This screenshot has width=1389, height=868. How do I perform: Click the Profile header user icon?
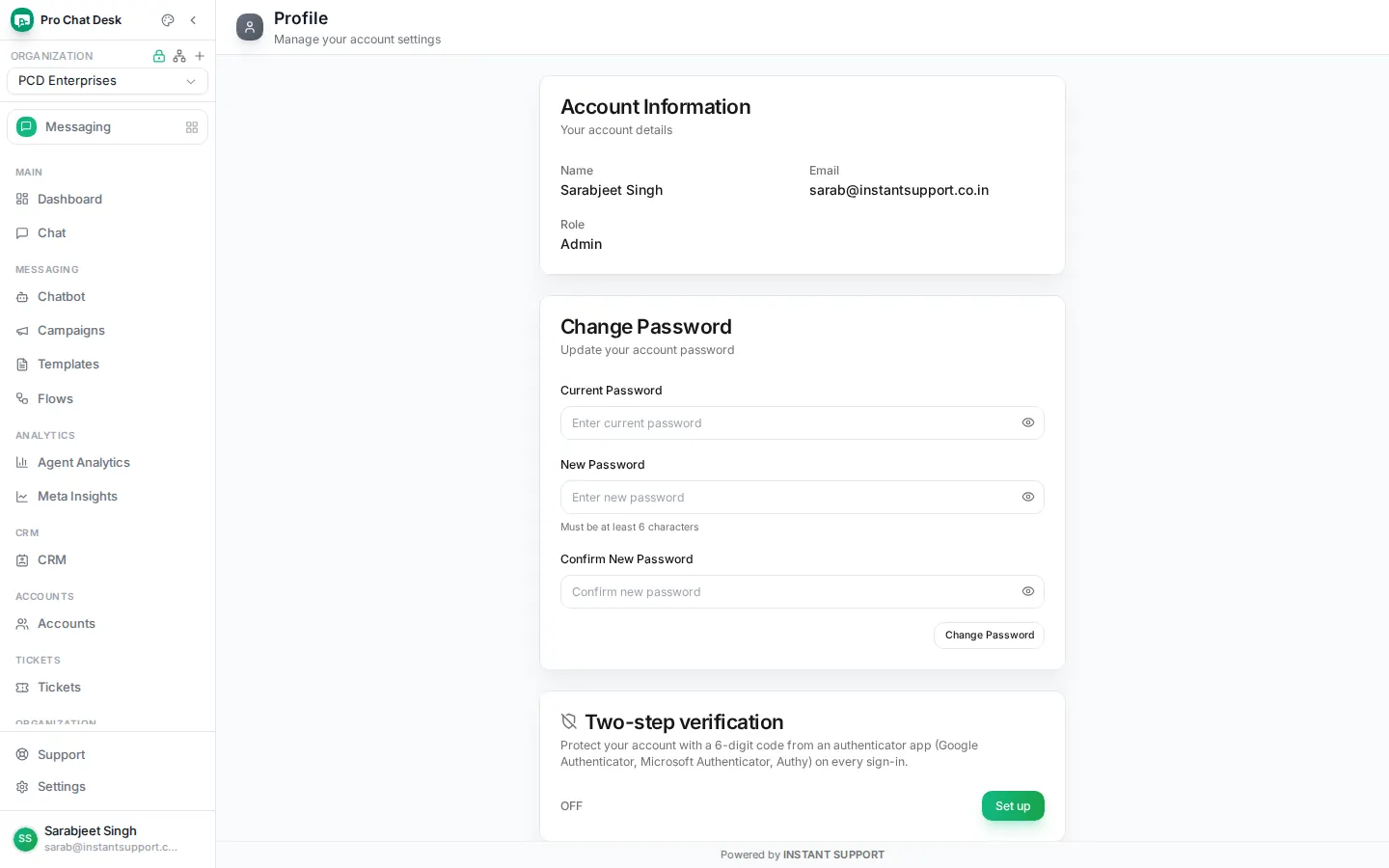pyautogui.click(x=250, y=27)
